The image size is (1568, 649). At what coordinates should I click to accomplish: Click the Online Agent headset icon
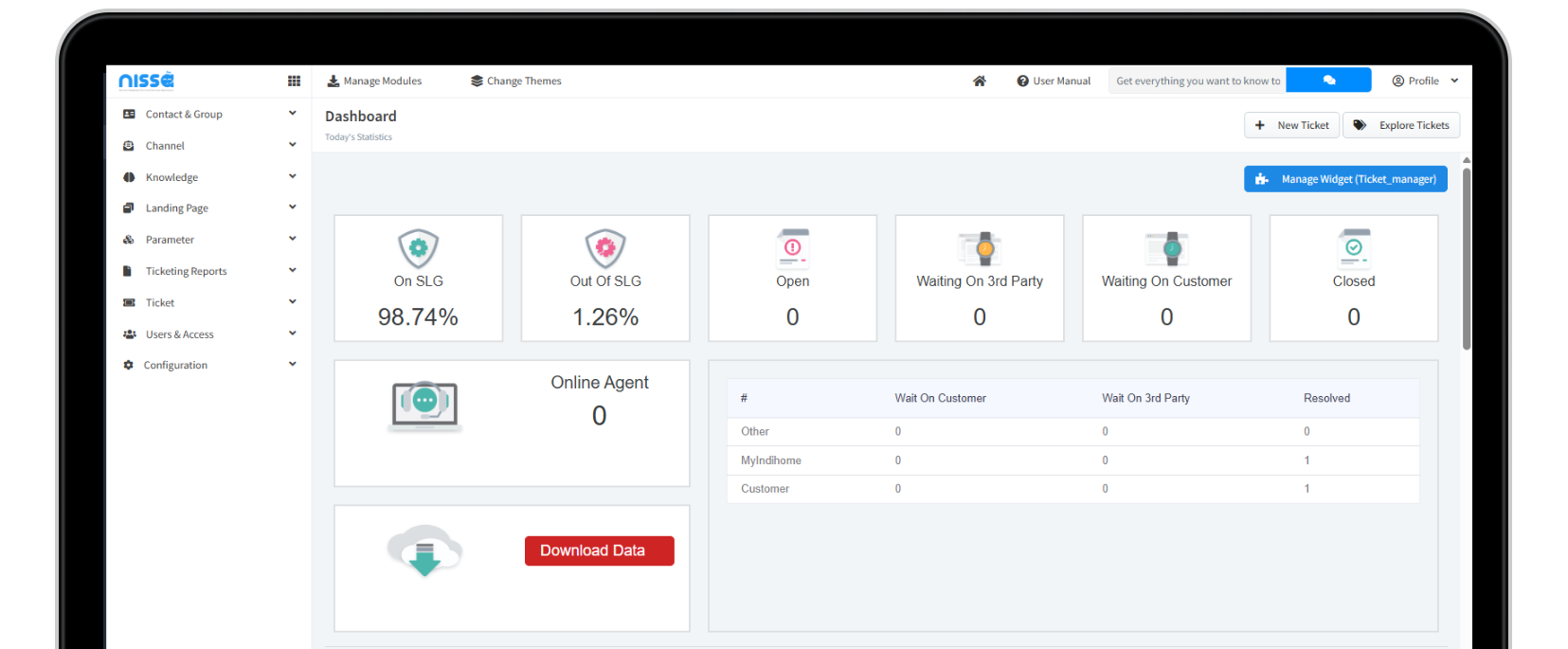click(x=424, y=405)
